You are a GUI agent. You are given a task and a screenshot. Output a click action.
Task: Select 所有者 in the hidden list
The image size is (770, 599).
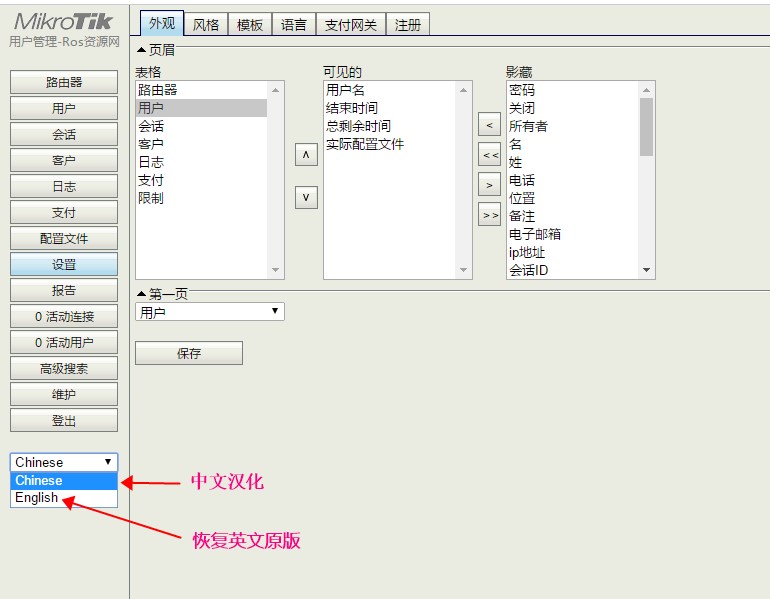point(573,126)
